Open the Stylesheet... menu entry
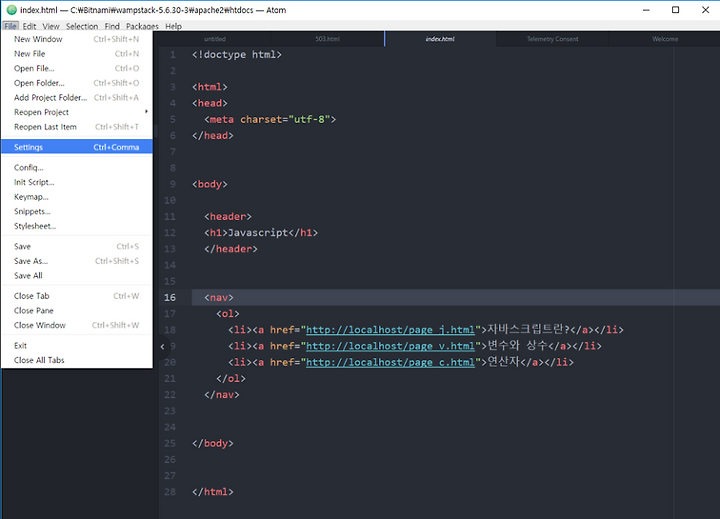Image resolution: width=720 pixels, height=519 pixels. (77, 226)
